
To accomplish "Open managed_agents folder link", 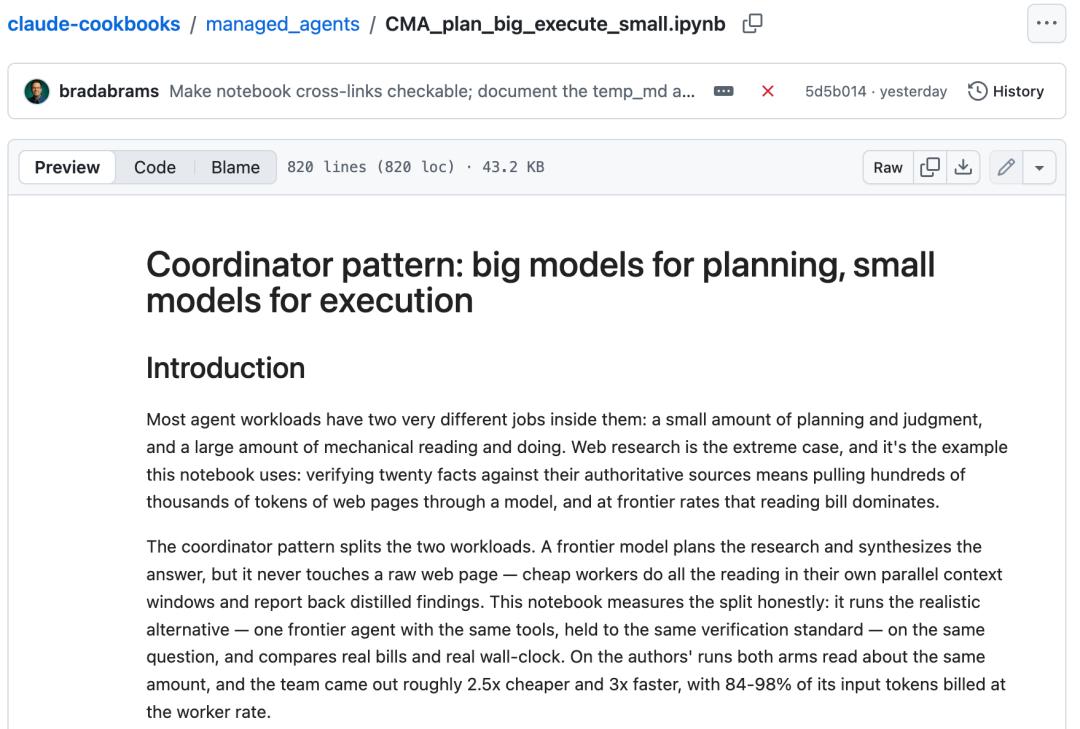I will (x=282, y=24).
